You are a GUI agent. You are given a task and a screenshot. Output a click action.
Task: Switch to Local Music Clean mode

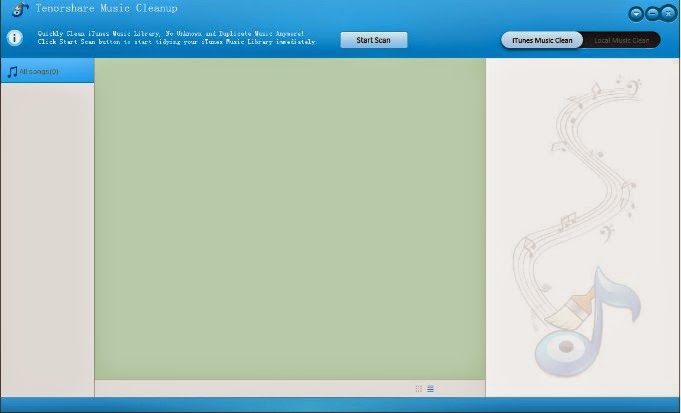[x=621, y=40]
